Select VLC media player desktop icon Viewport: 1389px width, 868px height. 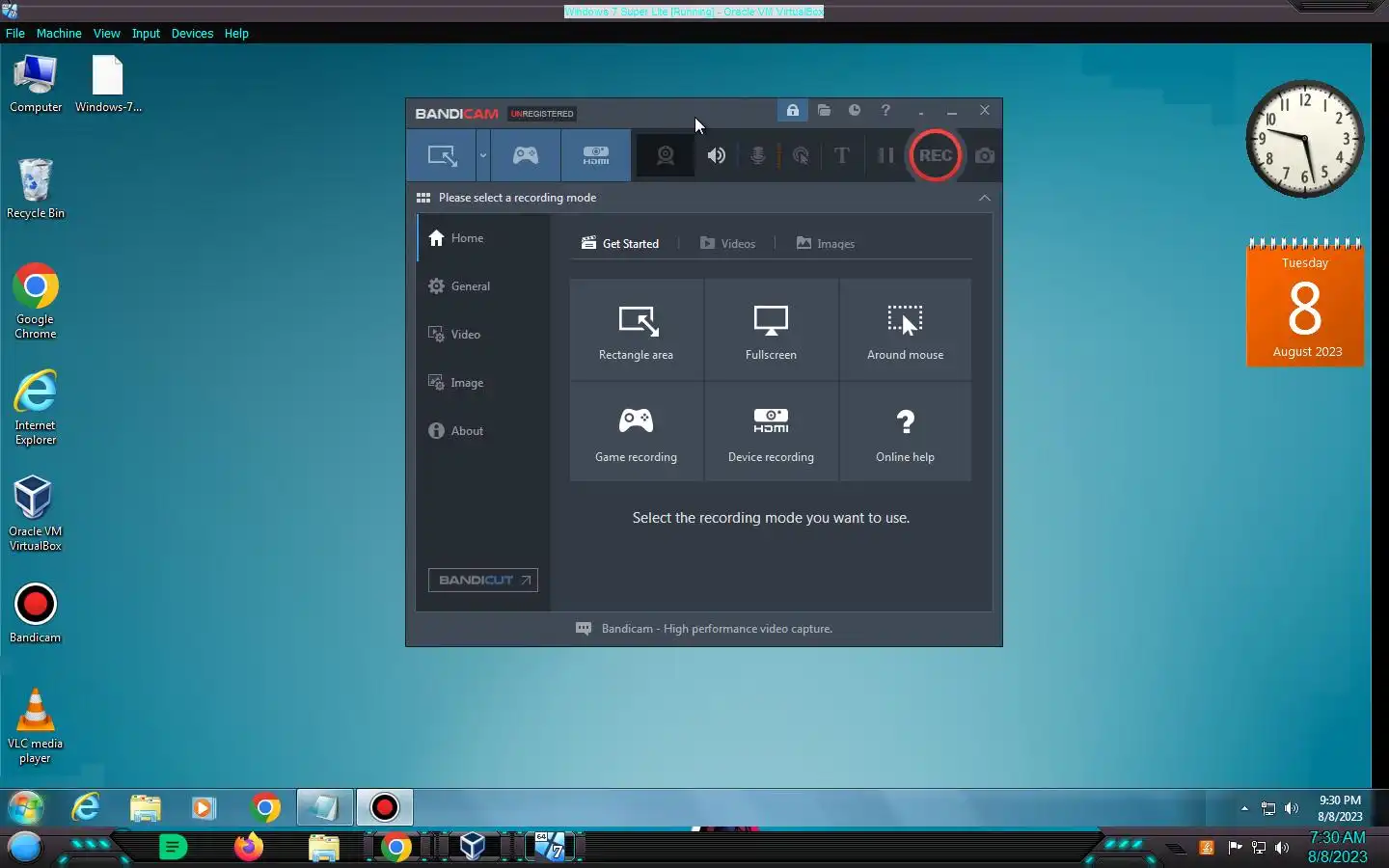(x=36, y=725)
